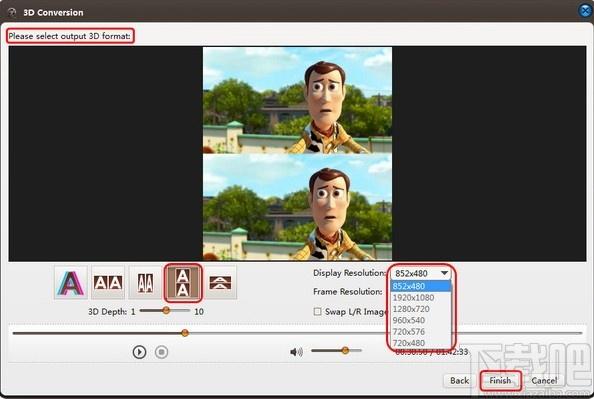Adjust the 3D Depth slider handle
The image size is (594, 399).
tap(166, 310)
